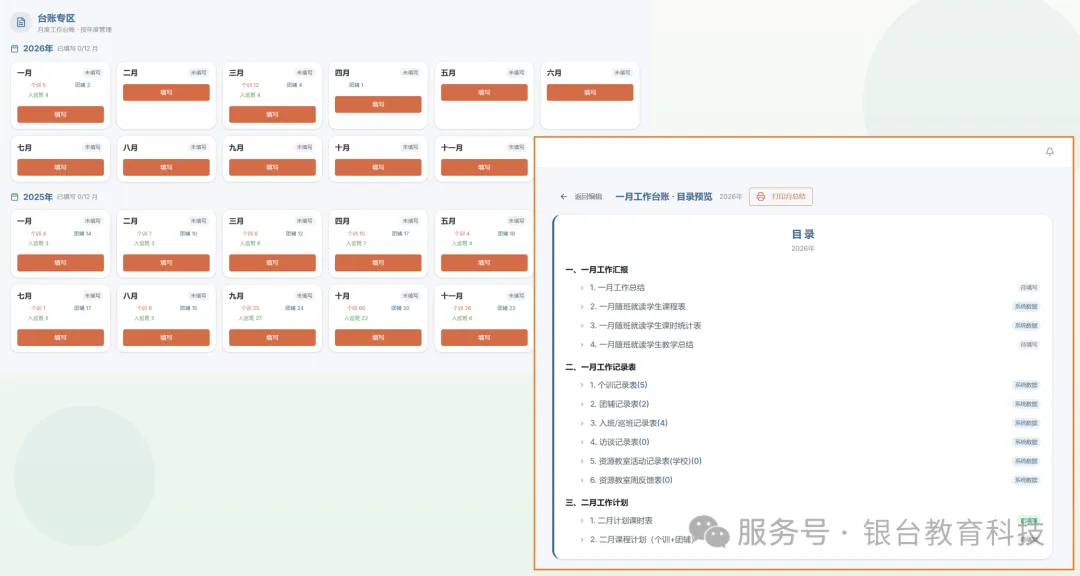This screenshot has width=1080, height=576.
Task: Click the 一、一月工作汇报 section heading
Action: click(596, 269)
